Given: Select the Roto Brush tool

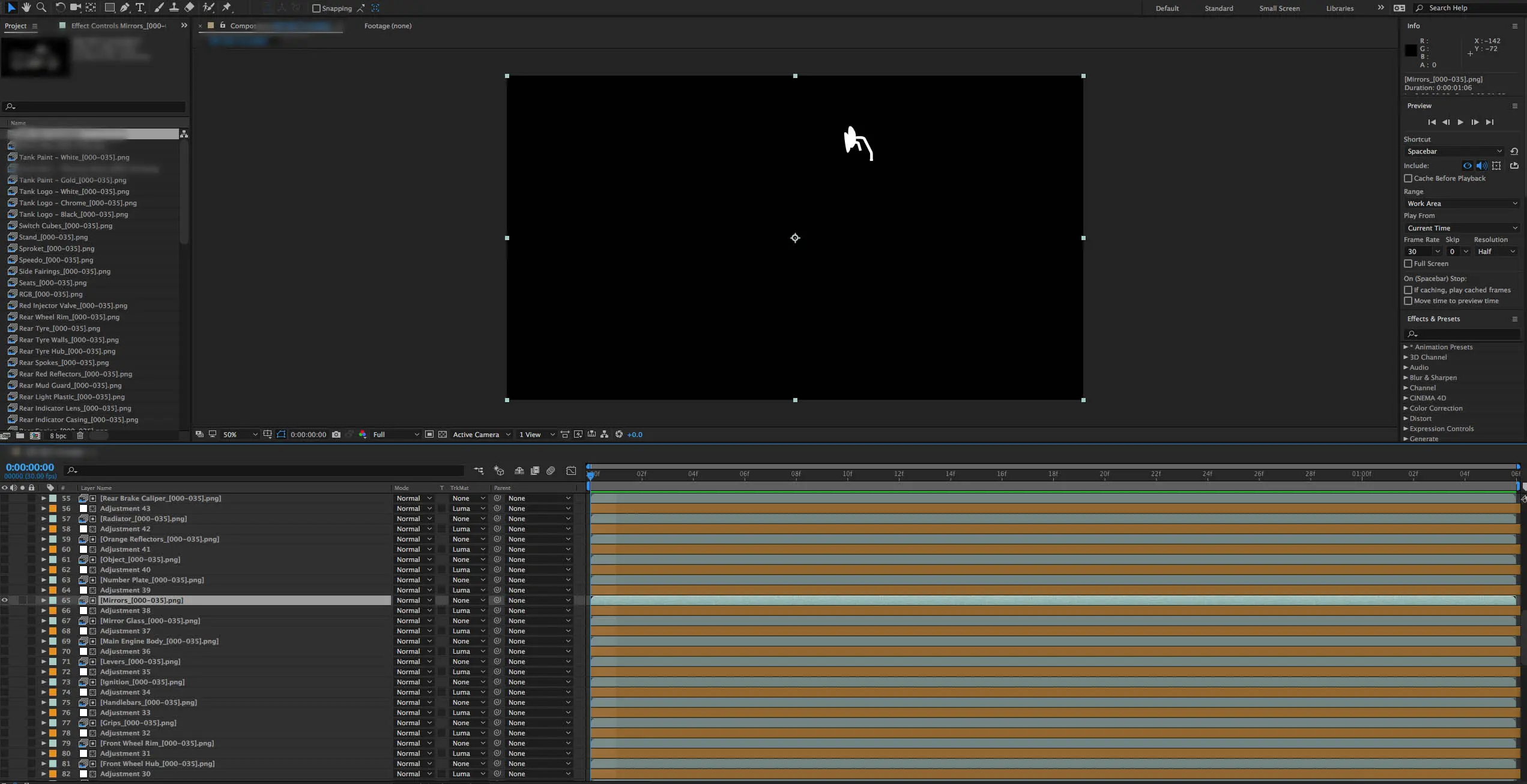Looking at the screenshot, I should [x=208, y=7].
